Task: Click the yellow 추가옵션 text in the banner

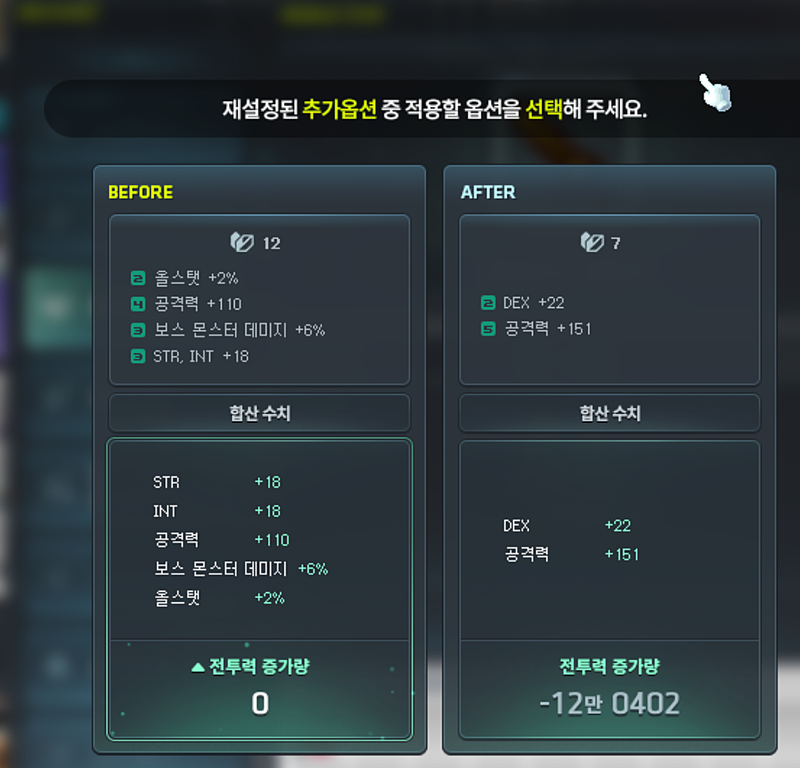Action: click(339, 109)
